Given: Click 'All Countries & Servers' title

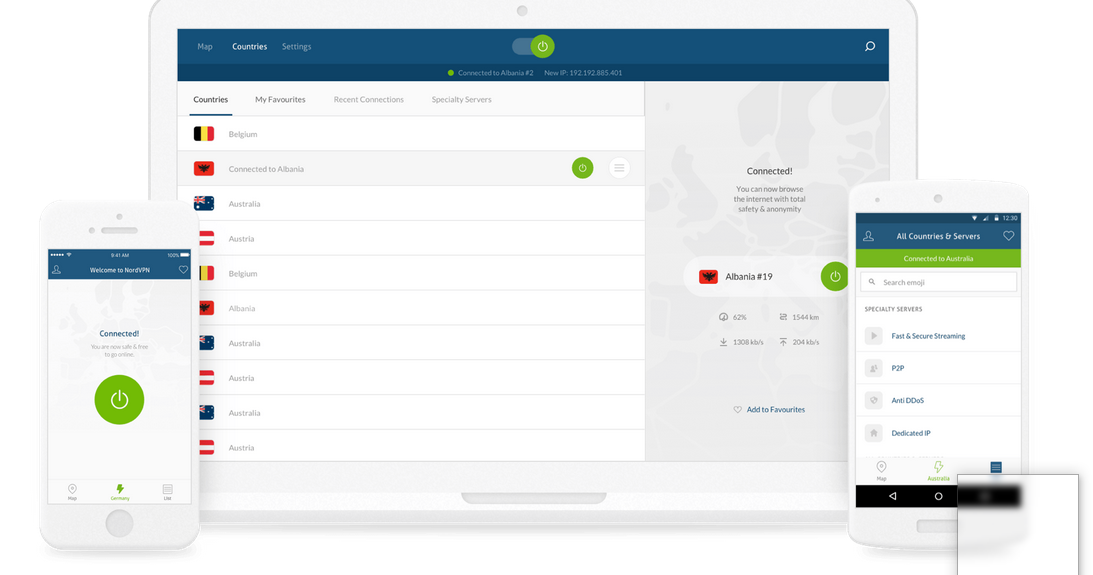Looking at the screenshot, I should tap(938, 236).
